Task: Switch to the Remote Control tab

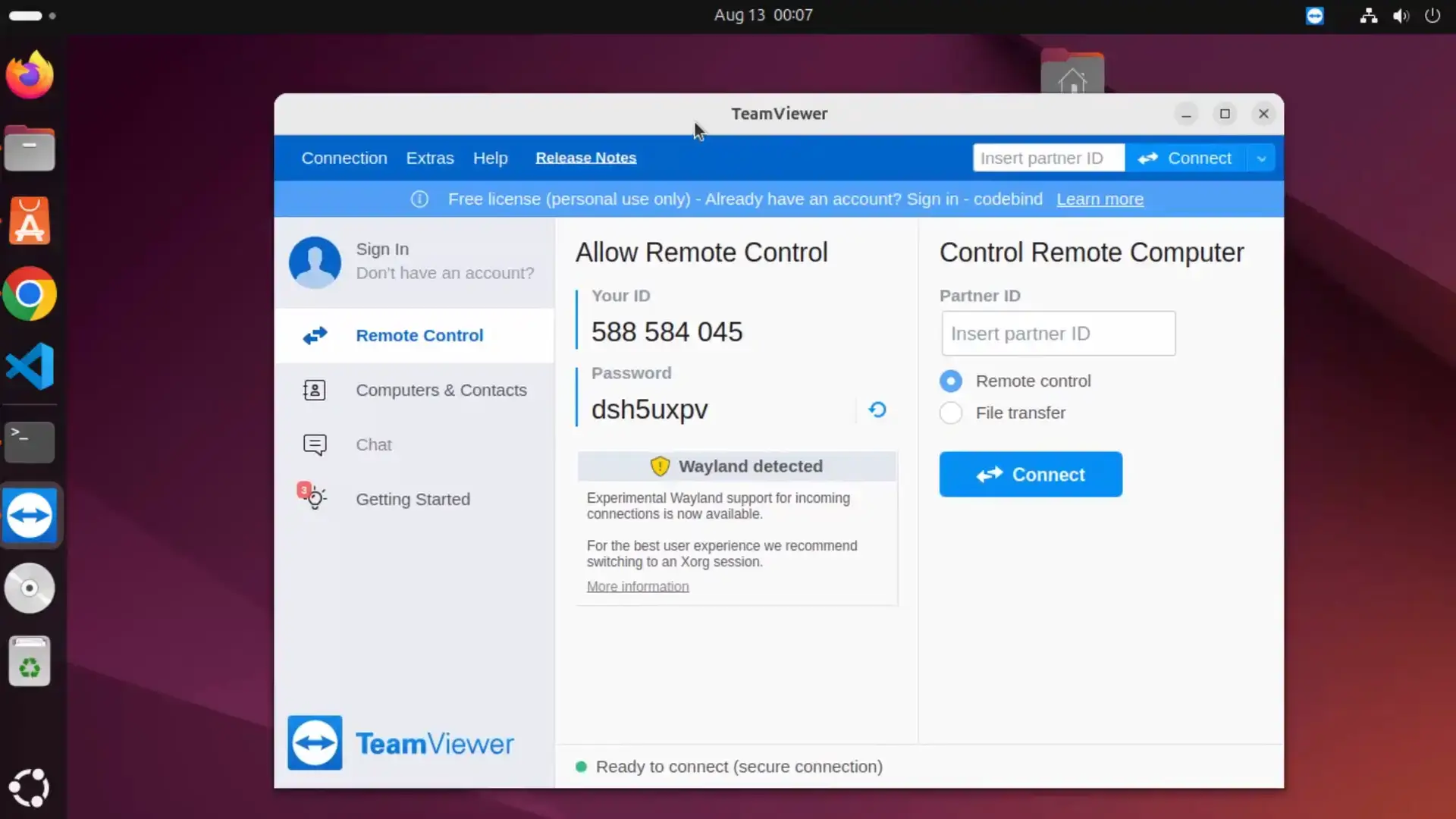Action: coord(414,335)
